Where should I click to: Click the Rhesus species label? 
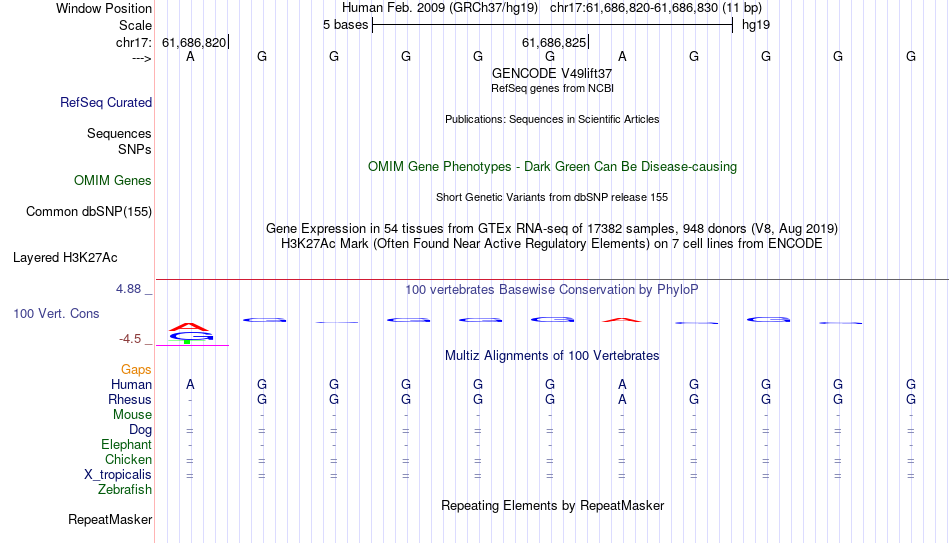pyautogui.click(x=130, y=400)
